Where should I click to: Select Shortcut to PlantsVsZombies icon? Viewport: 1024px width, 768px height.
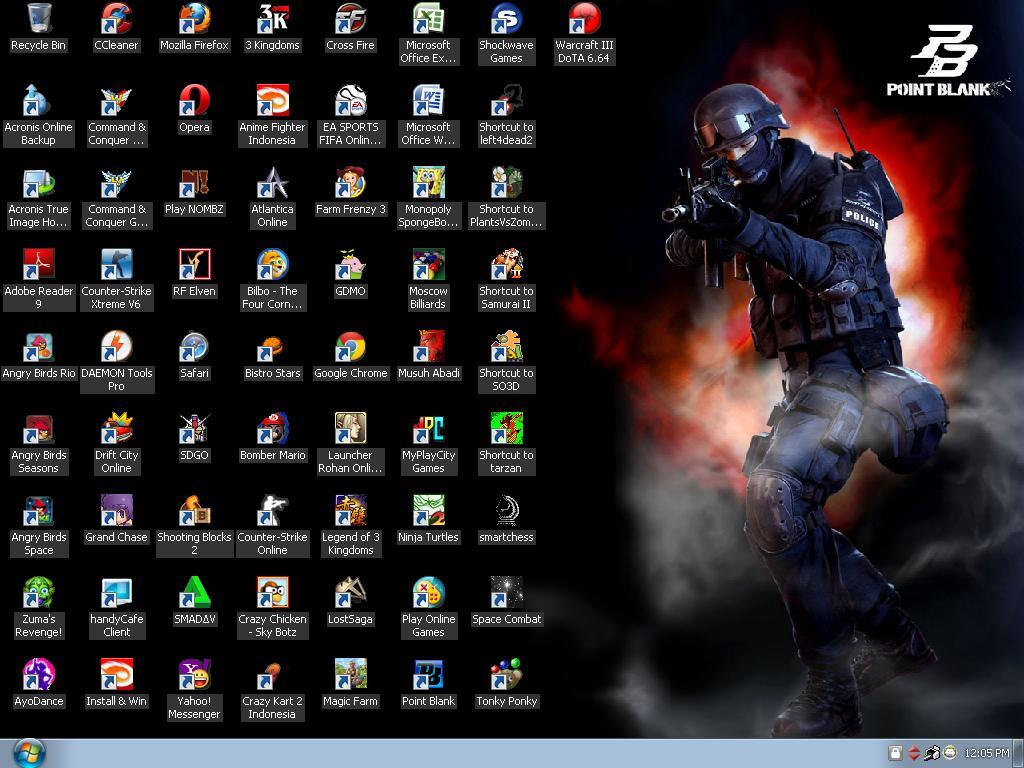coord(506,183)
